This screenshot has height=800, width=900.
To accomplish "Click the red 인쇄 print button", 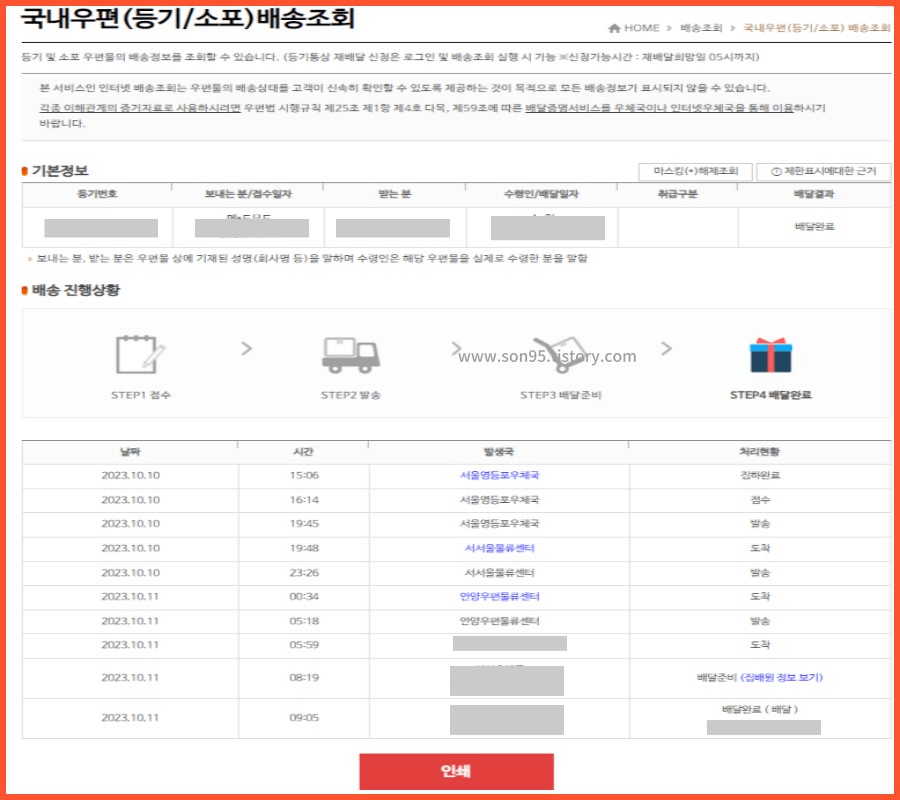I will 456,771.
